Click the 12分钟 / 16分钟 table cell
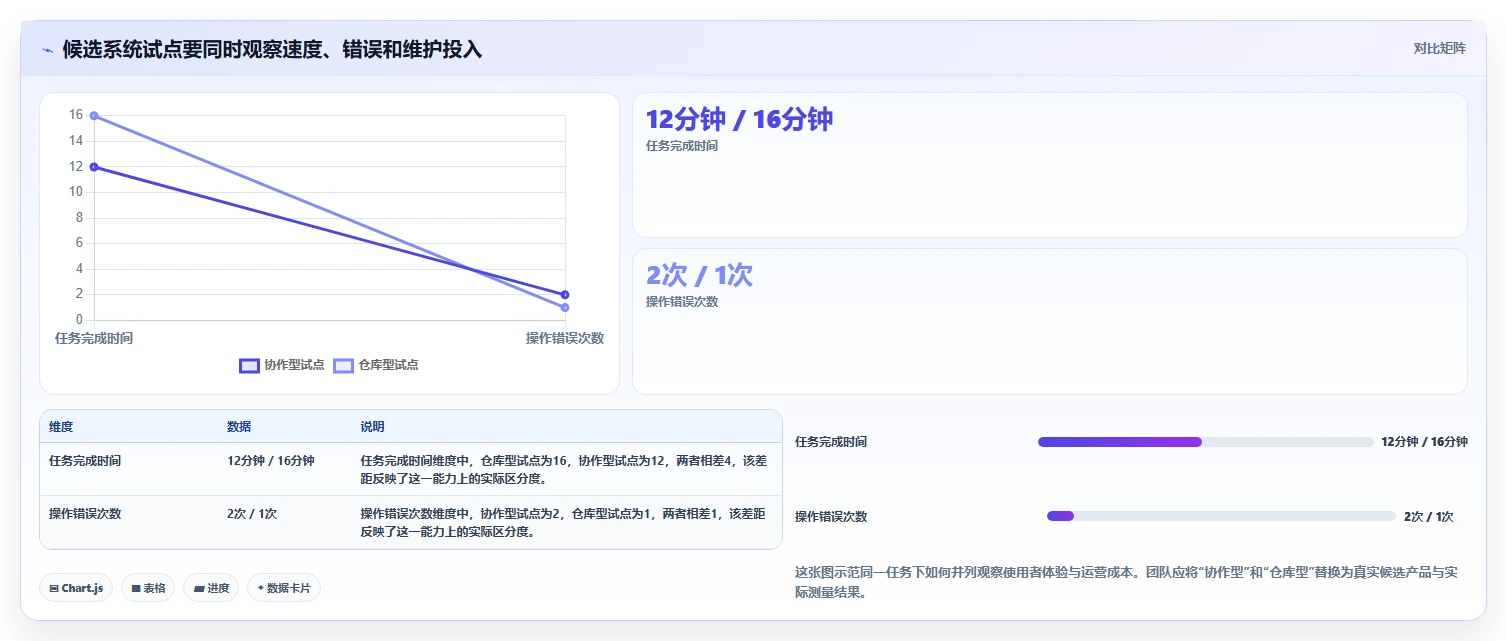1507x641 pixels. [271, 461]
